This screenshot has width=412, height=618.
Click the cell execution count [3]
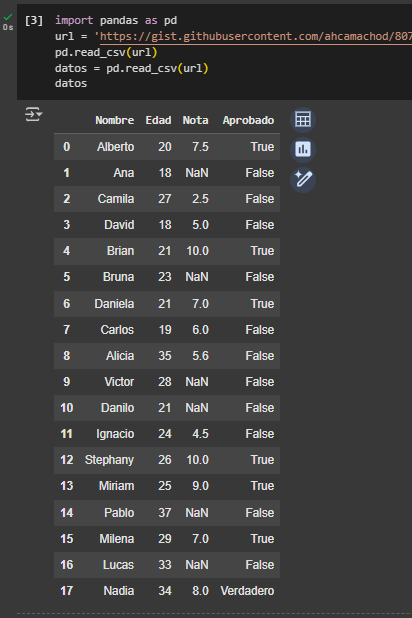[x=34, y=20]
